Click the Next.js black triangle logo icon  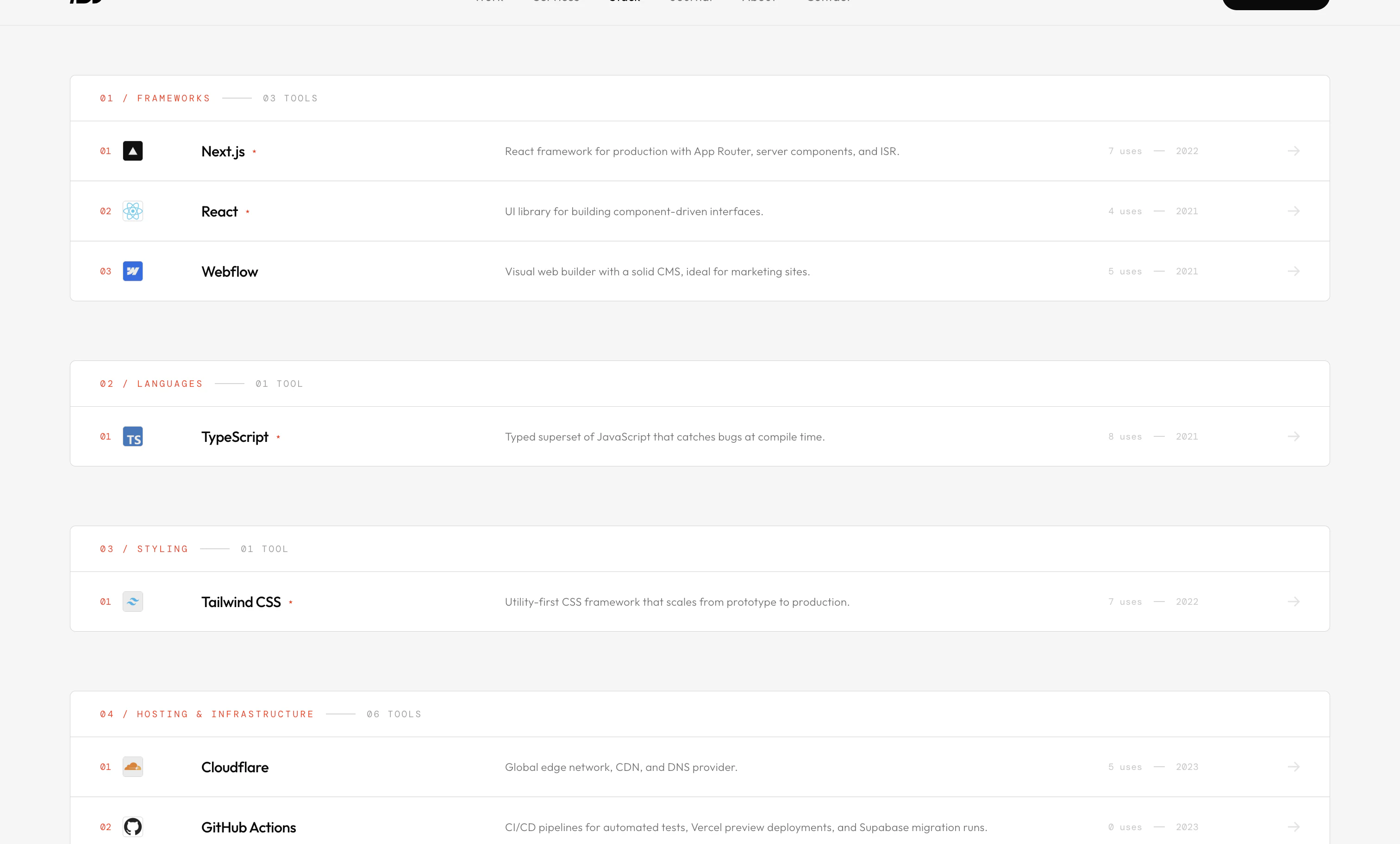pos(132,151)
